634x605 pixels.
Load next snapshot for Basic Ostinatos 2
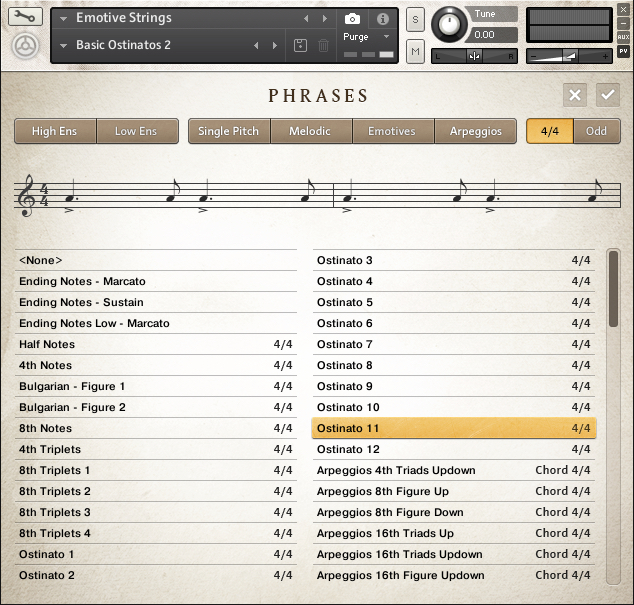tap(275, 45)
